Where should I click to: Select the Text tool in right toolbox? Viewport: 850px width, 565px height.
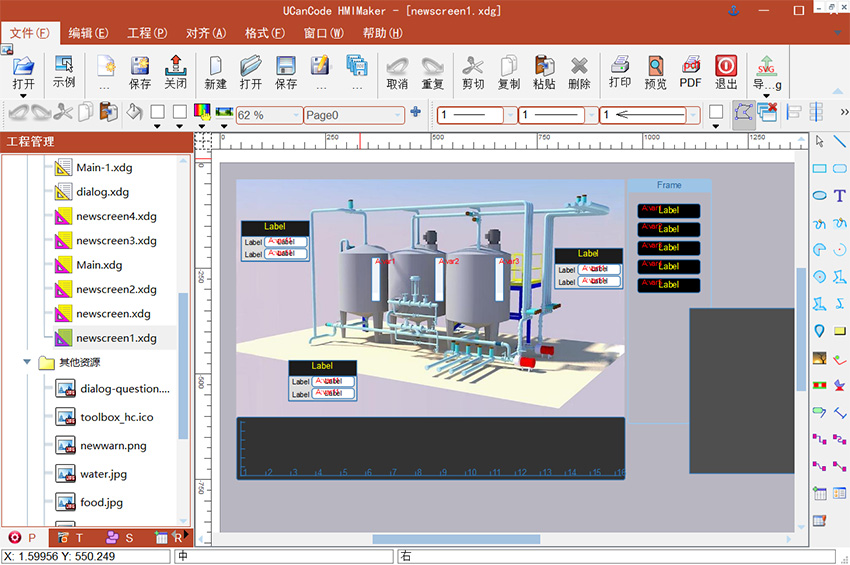[x=839, y=196]
